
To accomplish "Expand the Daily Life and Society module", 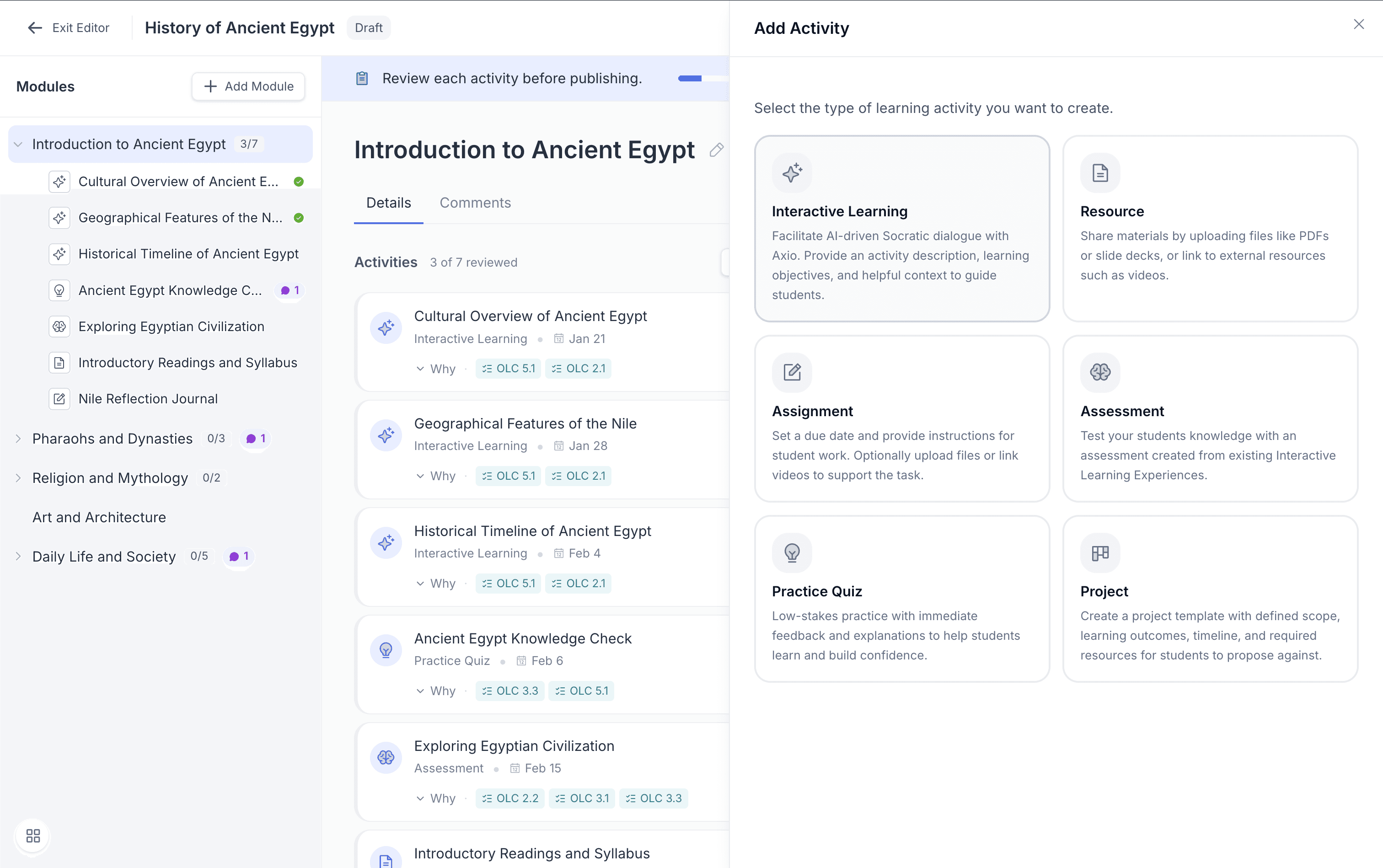I will [x=18, y=556].
